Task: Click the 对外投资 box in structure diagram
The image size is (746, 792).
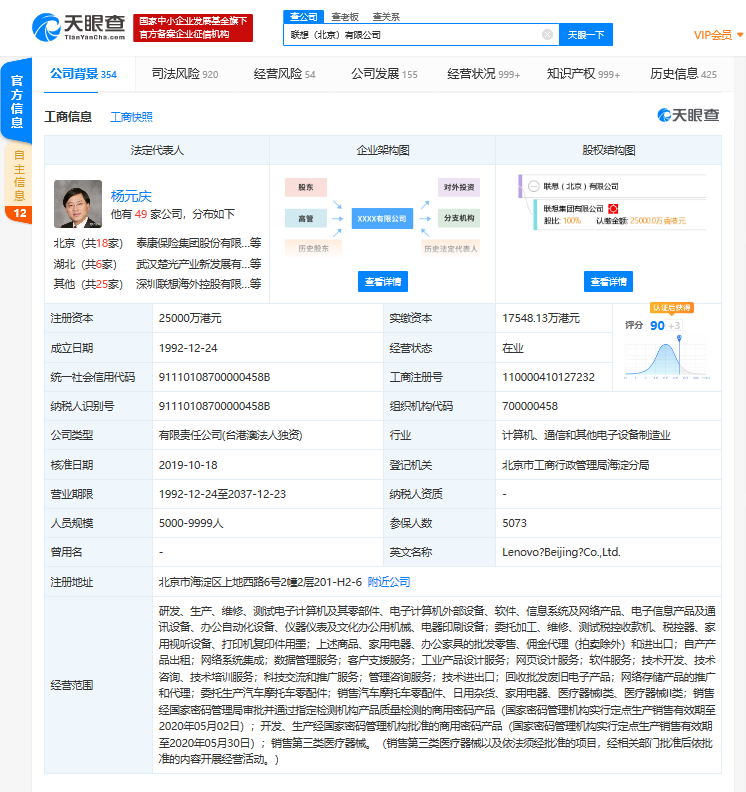Action: 459,187
